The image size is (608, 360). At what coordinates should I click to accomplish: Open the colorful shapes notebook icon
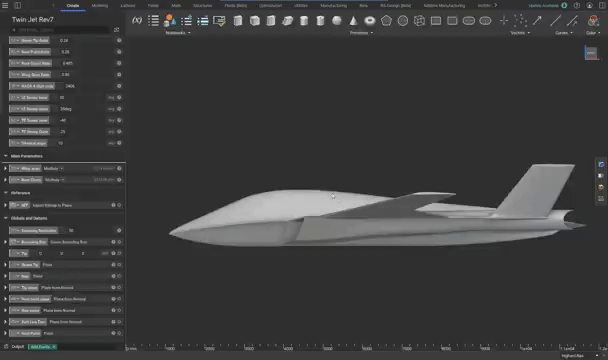[x=170, y=21]
